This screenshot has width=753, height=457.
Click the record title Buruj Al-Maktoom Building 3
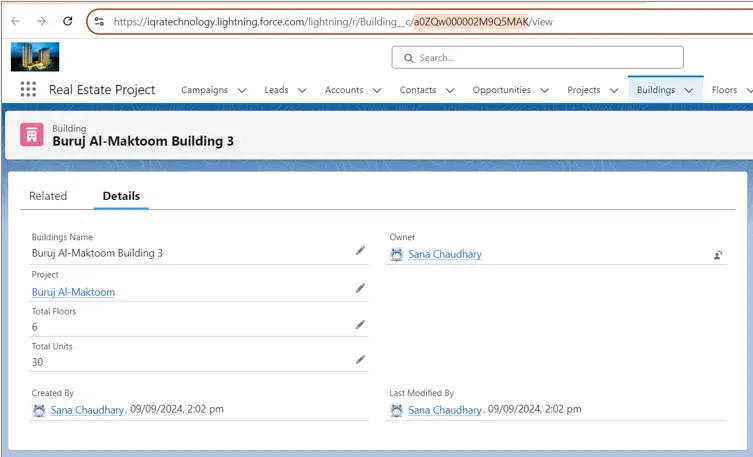click(x=143, y=141)
